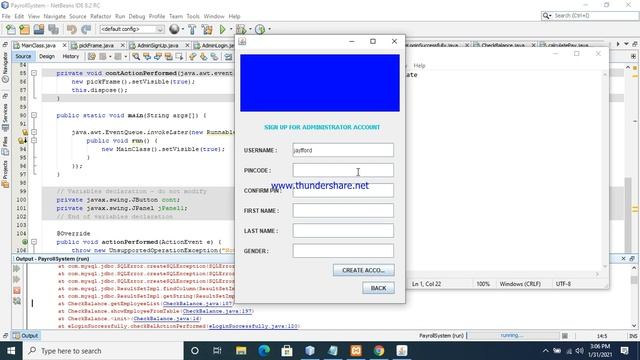Screen dimensions: 640x360
Task: Close the pickFrame.java editor tab
Action: pos(122,45)
